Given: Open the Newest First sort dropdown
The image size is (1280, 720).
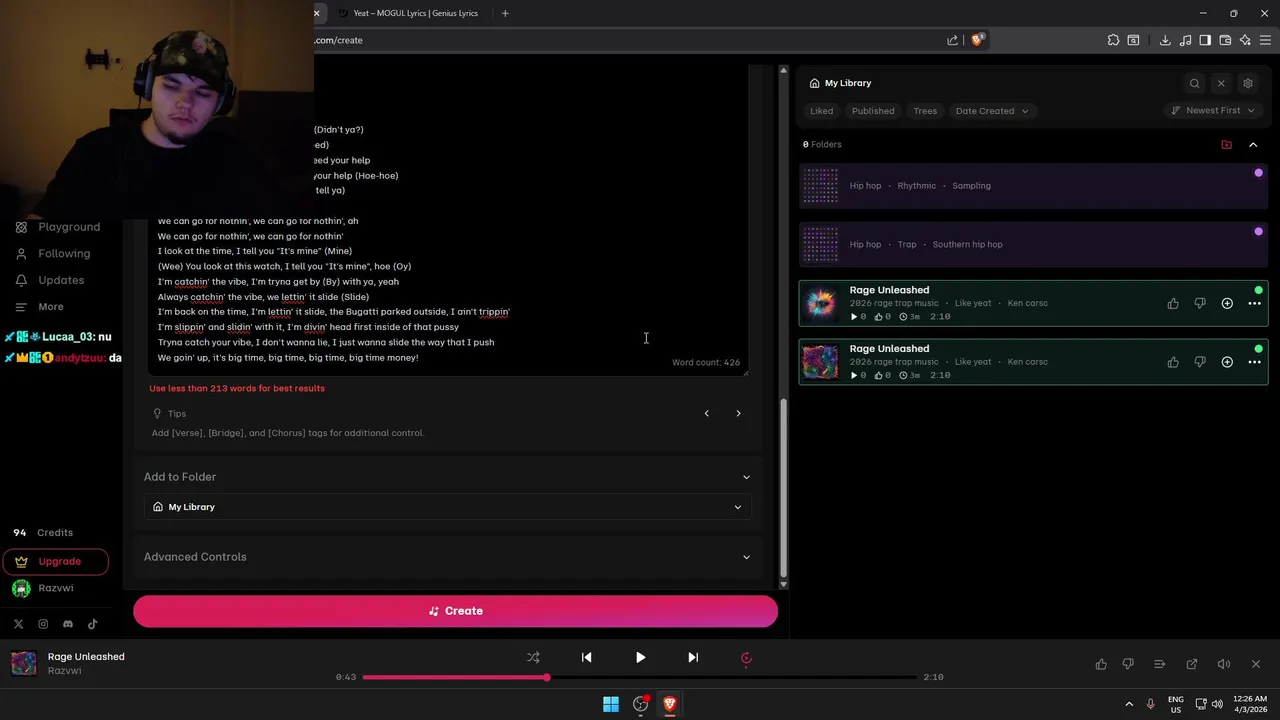Looking at the screenshot, I should click(1213, 111).
